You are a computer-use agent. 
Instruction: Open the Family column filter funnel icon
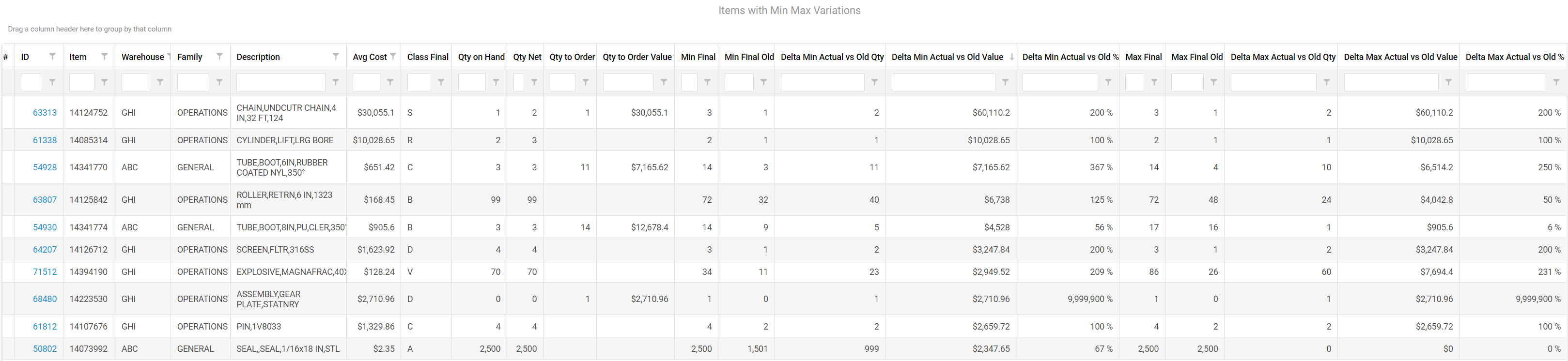220,57
